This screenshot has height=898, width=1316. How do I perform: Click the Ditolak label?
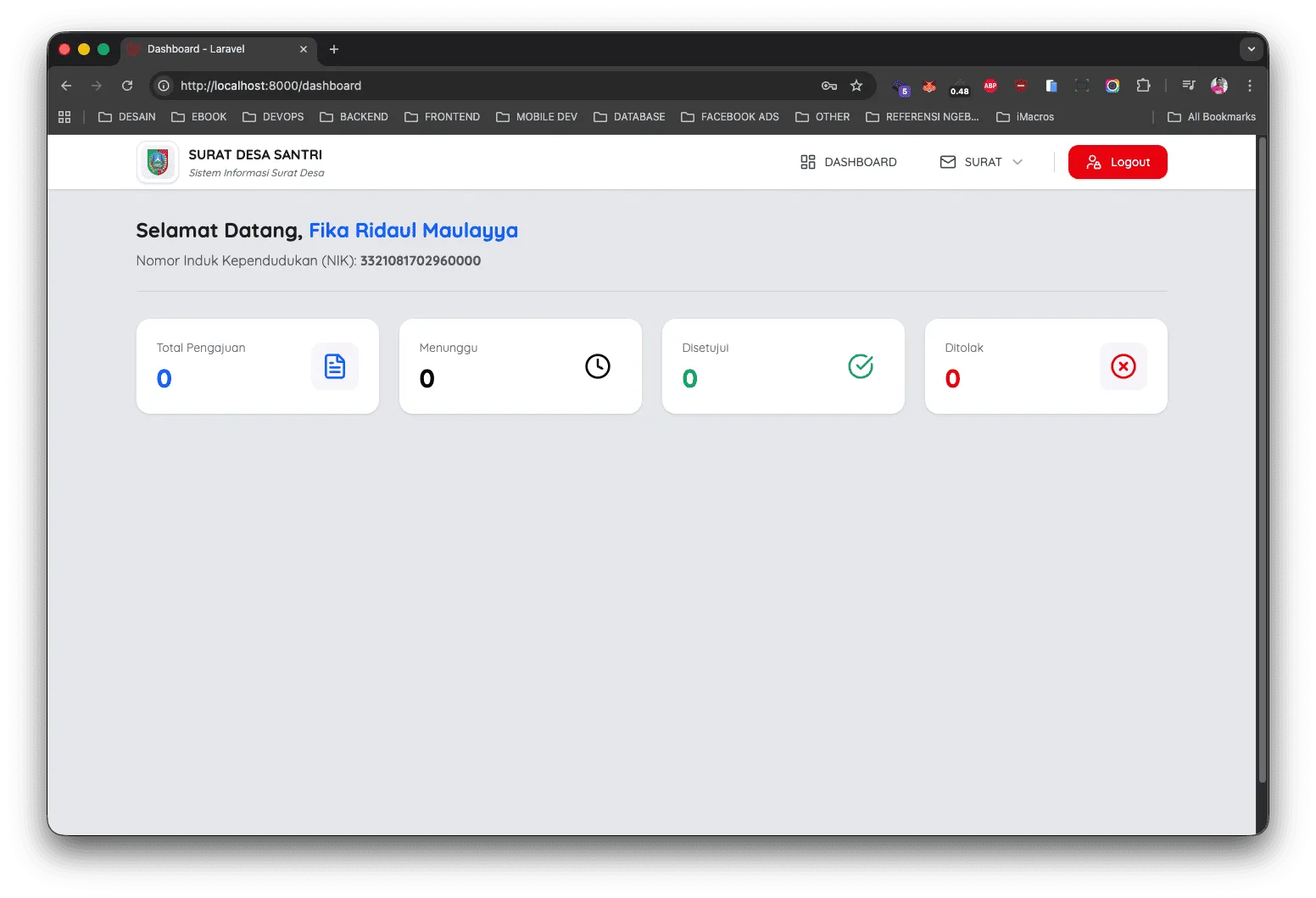964,348
